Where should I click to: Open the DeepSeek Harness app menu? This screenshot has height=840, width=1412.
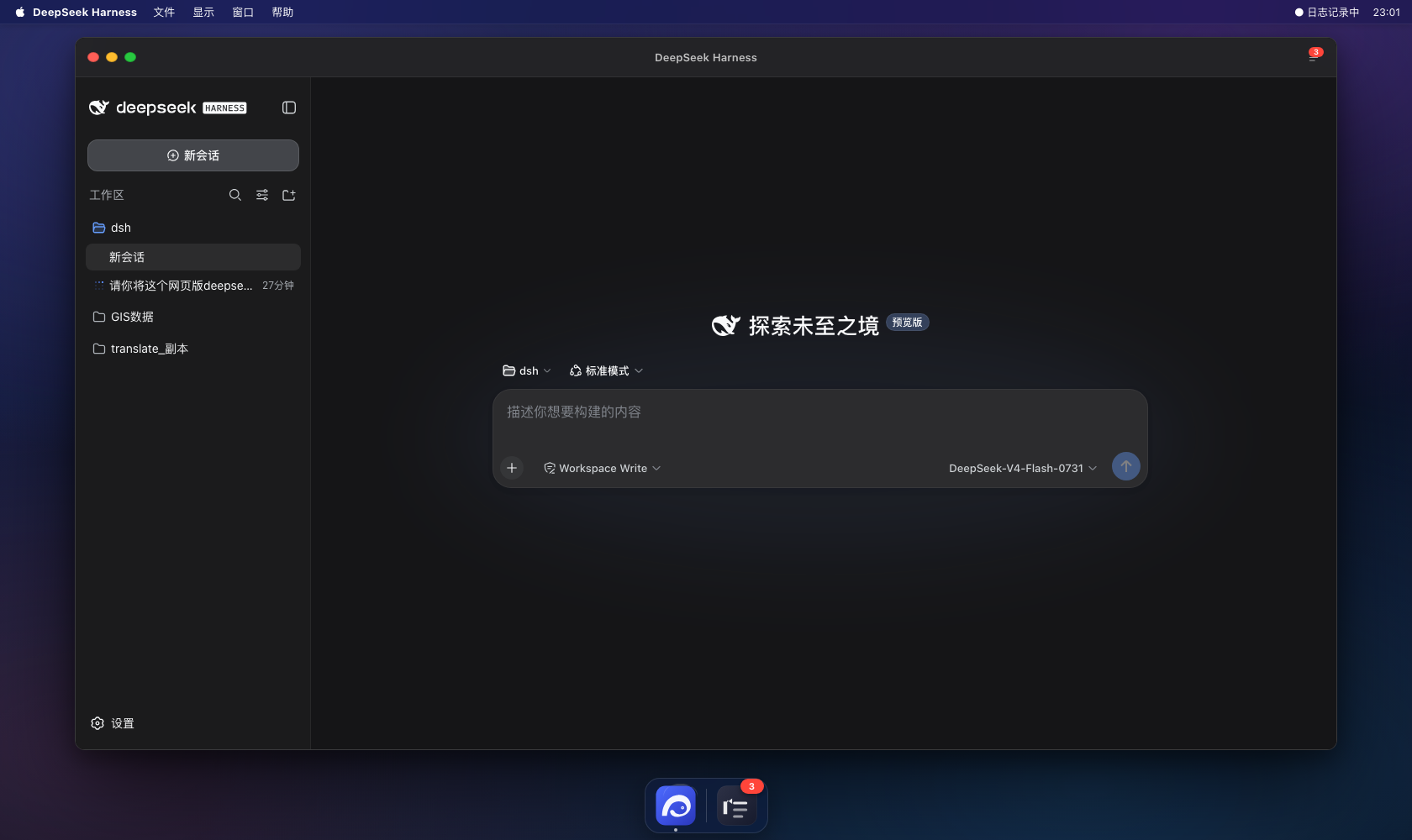coord(85,12)
